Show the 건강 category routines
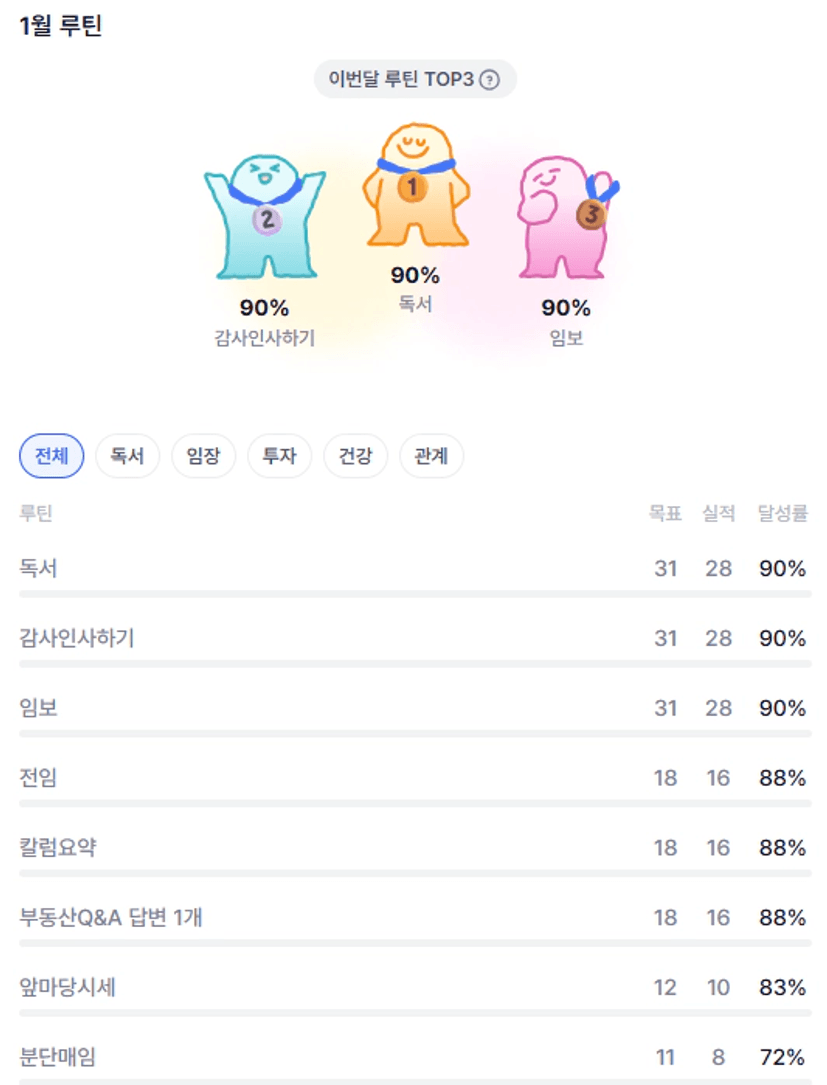The image size is (827, 1085). (355, 457)
